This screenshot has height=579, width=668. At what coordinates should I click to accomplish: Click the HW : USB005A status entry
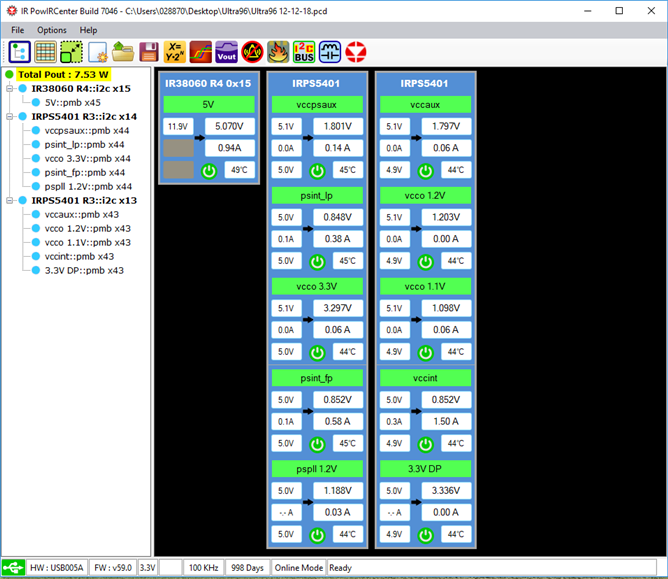[57, 567]
